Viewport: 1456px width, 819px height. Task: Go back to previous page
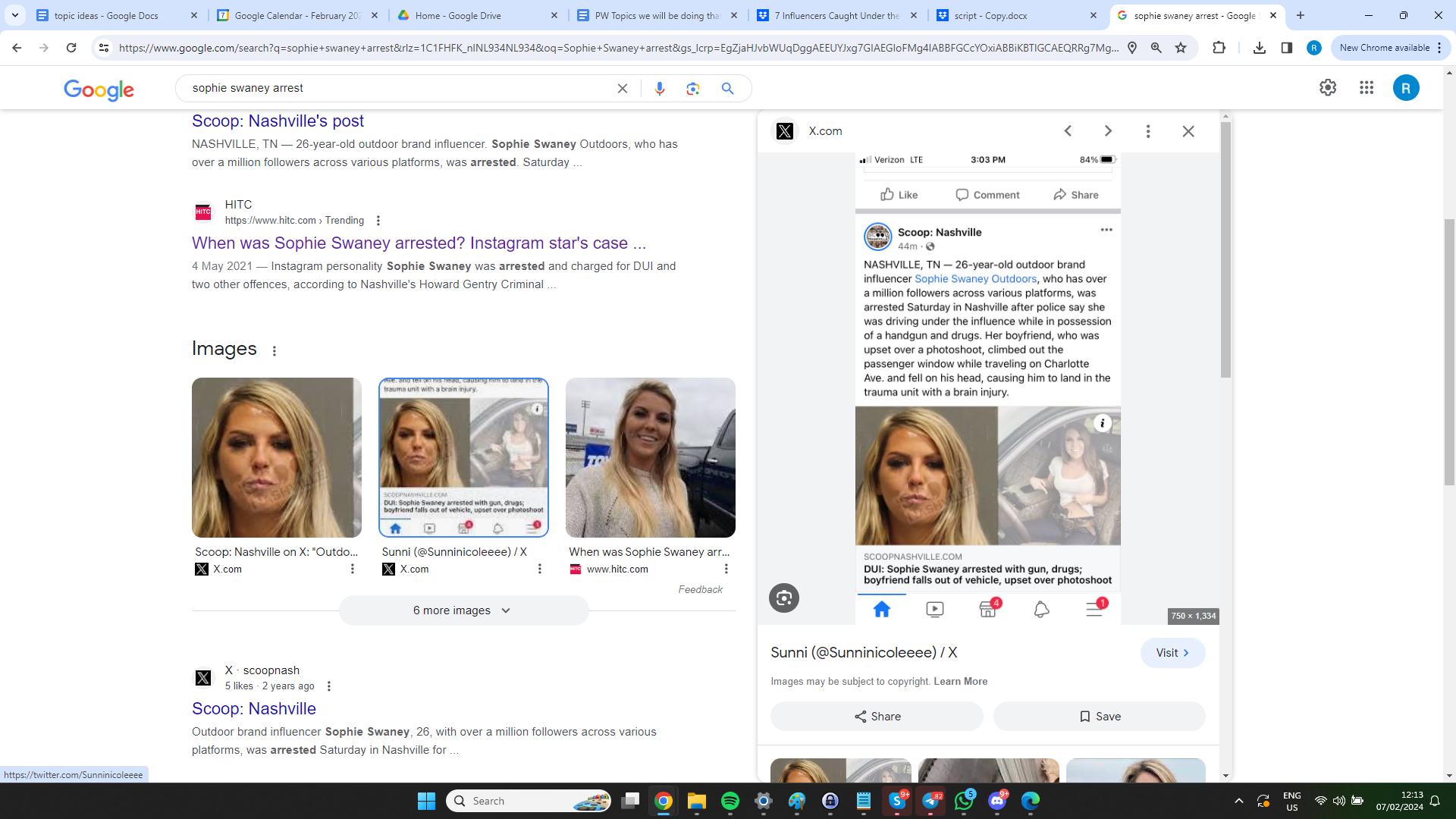coord(17,48)
